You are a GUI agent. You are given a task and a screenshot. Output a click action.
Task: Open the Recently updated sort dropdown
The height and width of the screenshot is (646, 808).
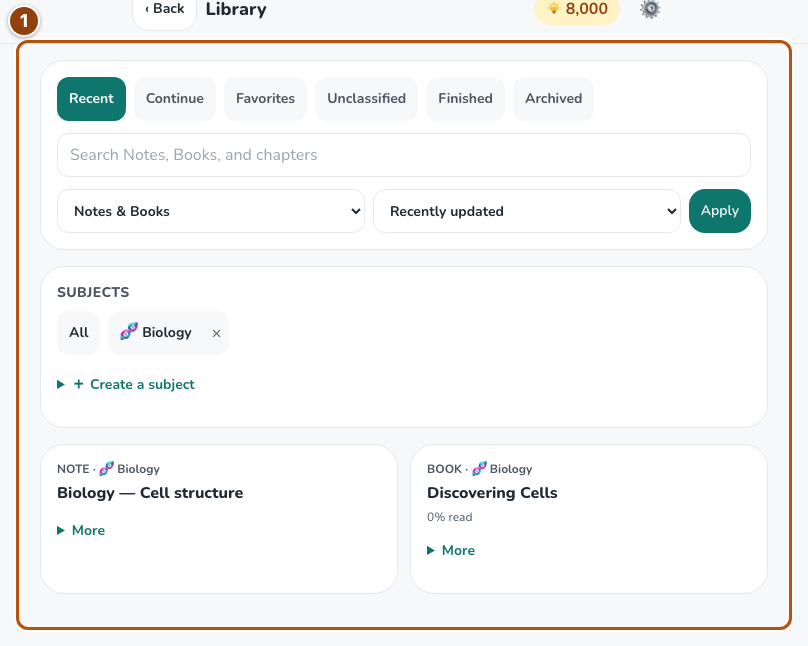tap(527, 211)
